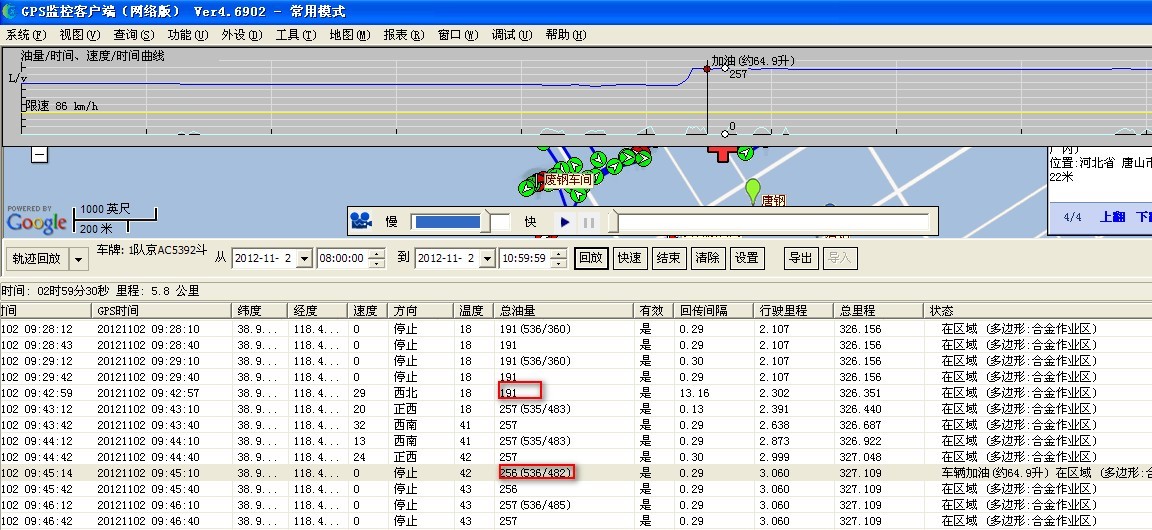The image size is (1152, 530).
Task: Click the 废钢车间 map label
Action: (567, 180)
